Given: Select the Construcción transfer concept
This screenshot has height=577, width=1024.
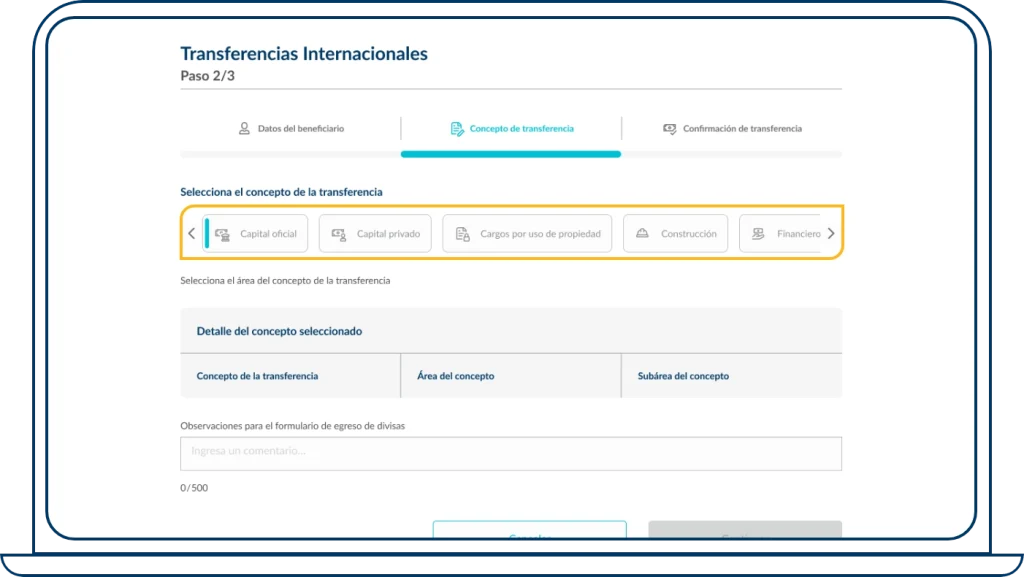Looking at the screenshot, I should pos(675,233).
